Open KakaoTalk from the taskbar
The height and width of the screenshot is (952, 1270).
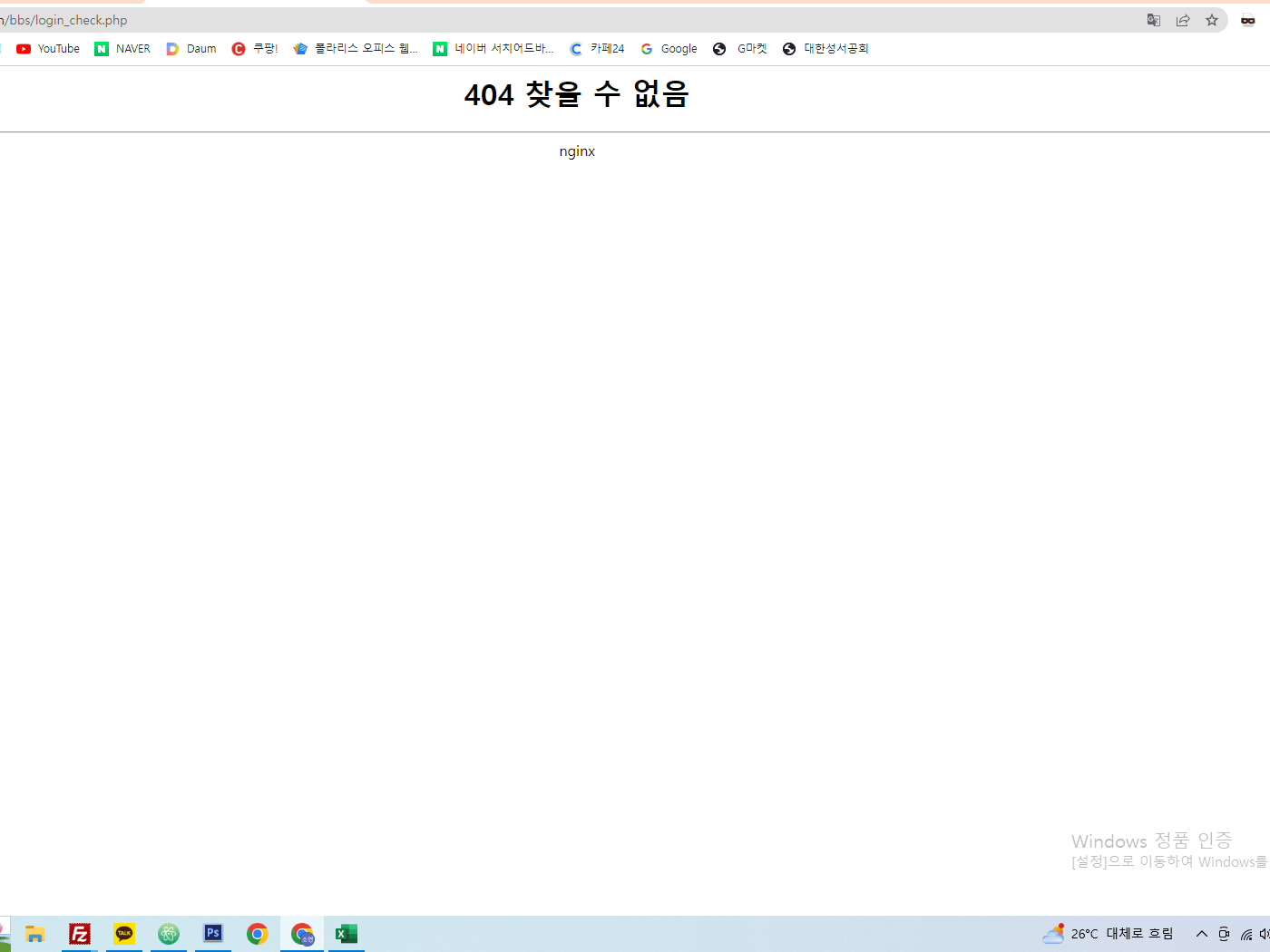[124, 934]
